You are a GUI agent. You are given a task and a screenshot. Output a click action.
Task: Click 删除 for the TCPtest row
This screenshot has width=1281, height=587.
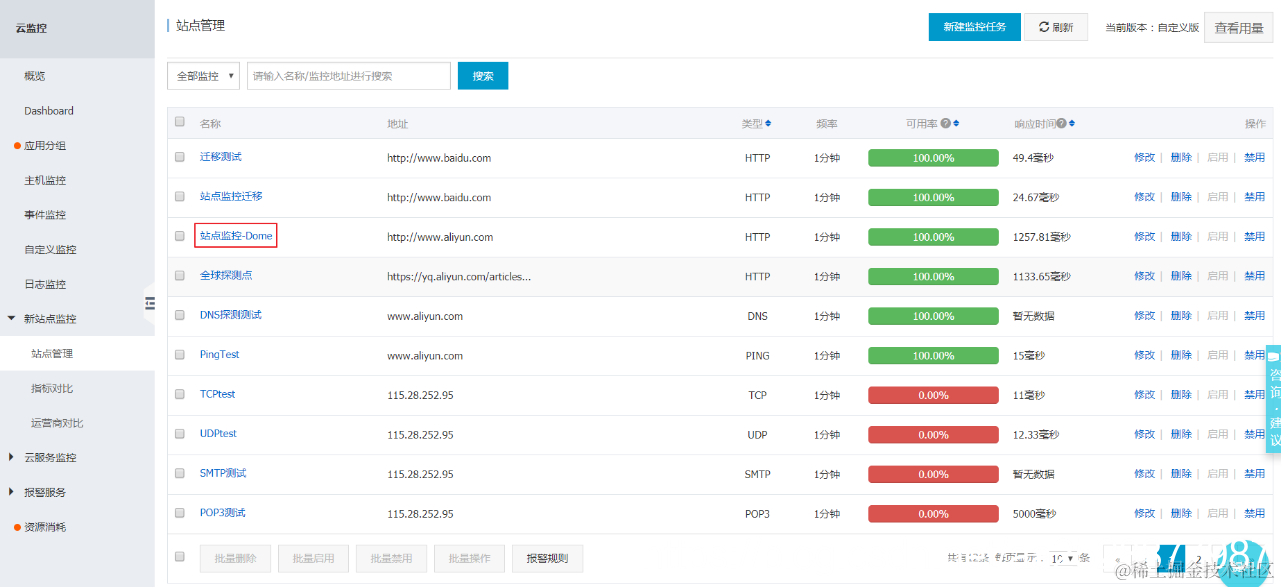(1181, 395)
